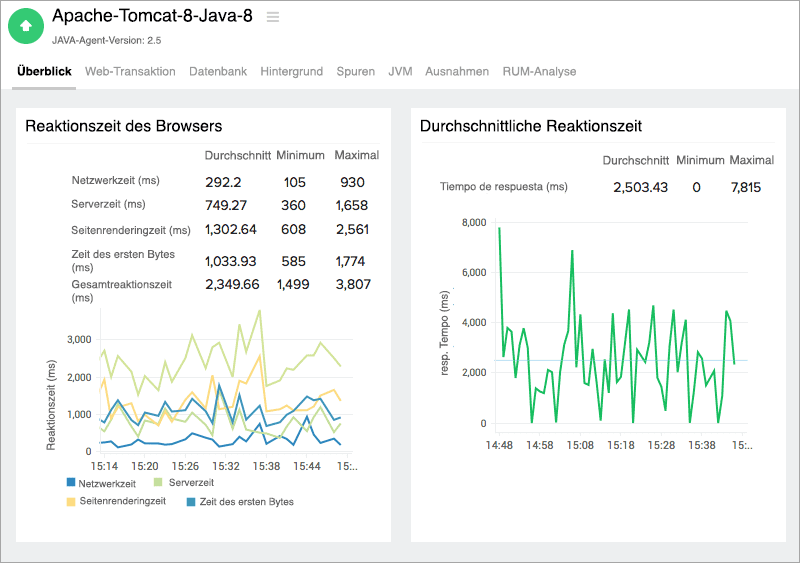Open the hamburger menu beside Apache-Tomcat-8-Java-8

tap(273, 17)
